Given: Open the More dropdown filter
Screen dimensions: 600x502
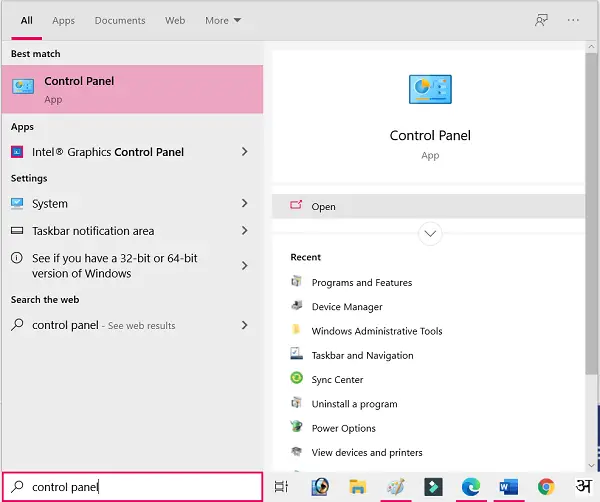Looking at the screenshot, I should 223,20.
